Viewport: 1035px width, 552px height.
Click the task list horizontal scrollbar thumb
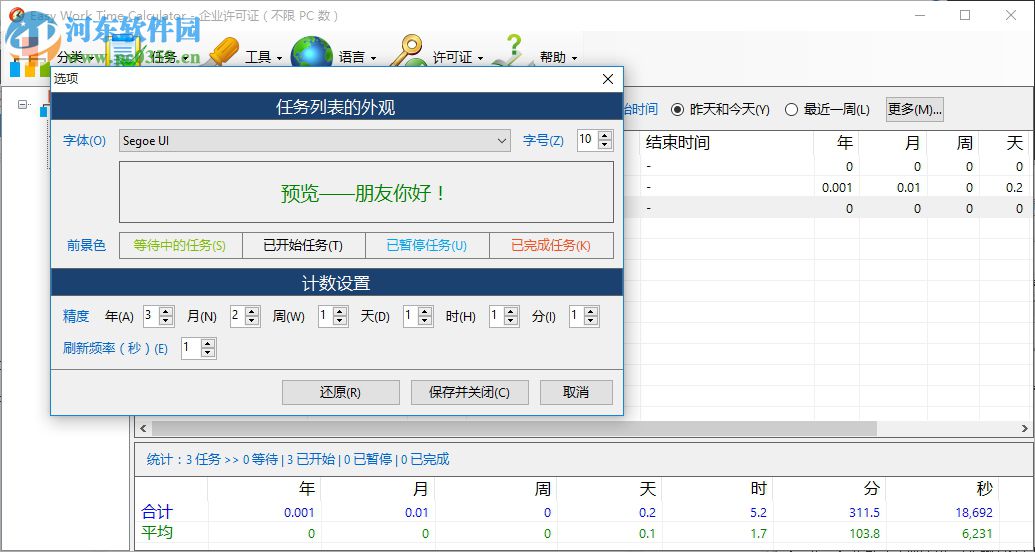click(514, 429)
